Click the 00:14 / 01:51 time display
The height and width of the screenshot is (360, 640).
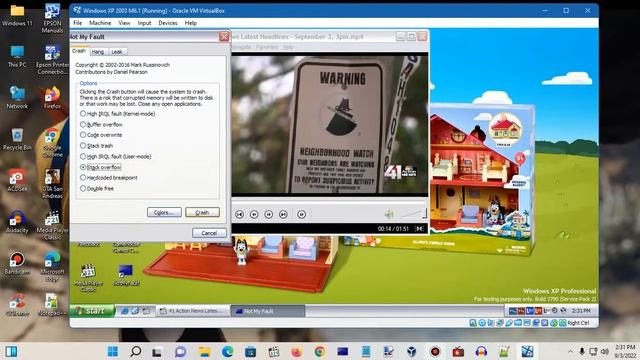click(x=393, y=229)
